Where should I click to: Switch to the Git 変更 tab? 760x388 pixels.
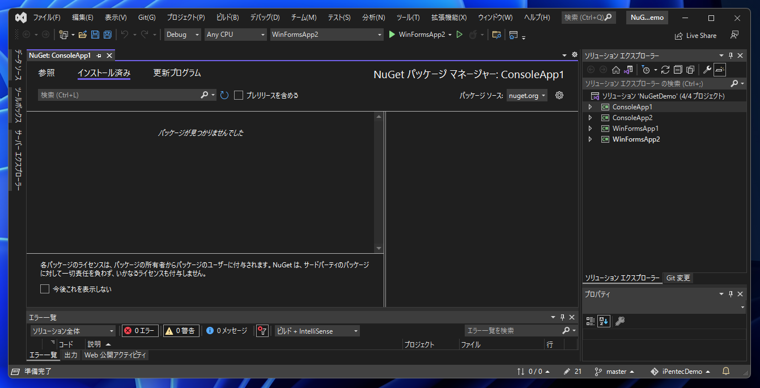click(678, 278)
